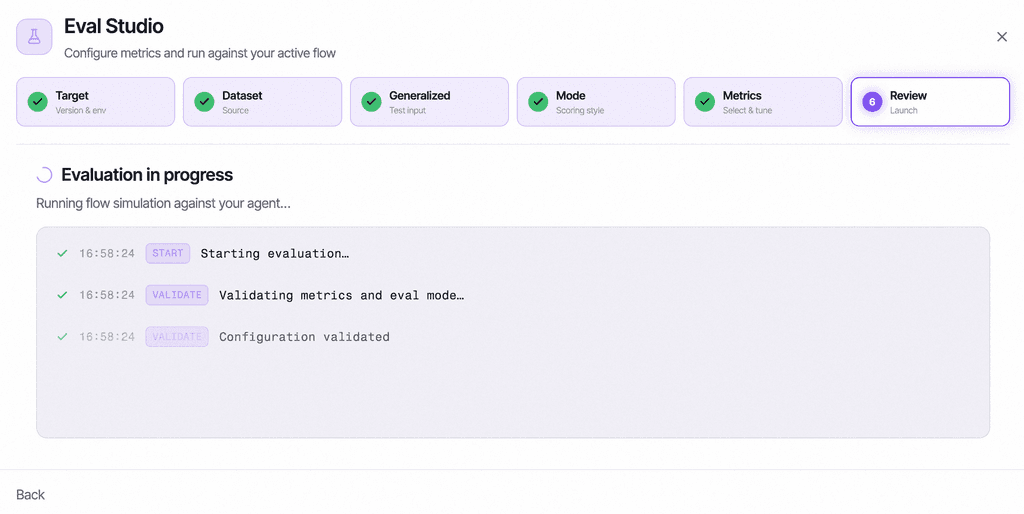Click the 'Configure metrics and run' subtitle
Image resolution: width=1024 pixels, height=514 pixels.
(x=200, y=53)
